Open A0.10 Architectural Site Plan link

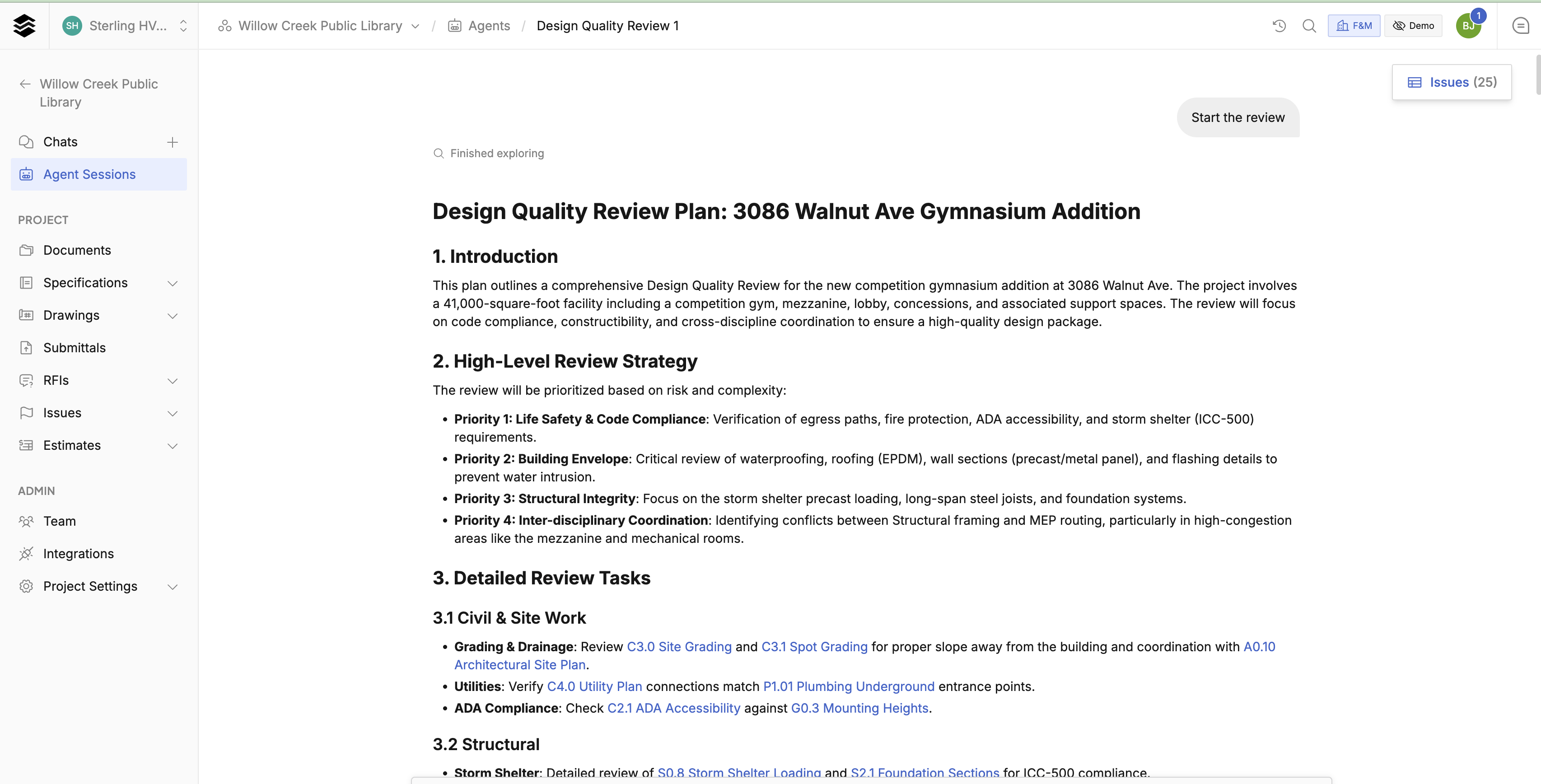tap(520, 665)
